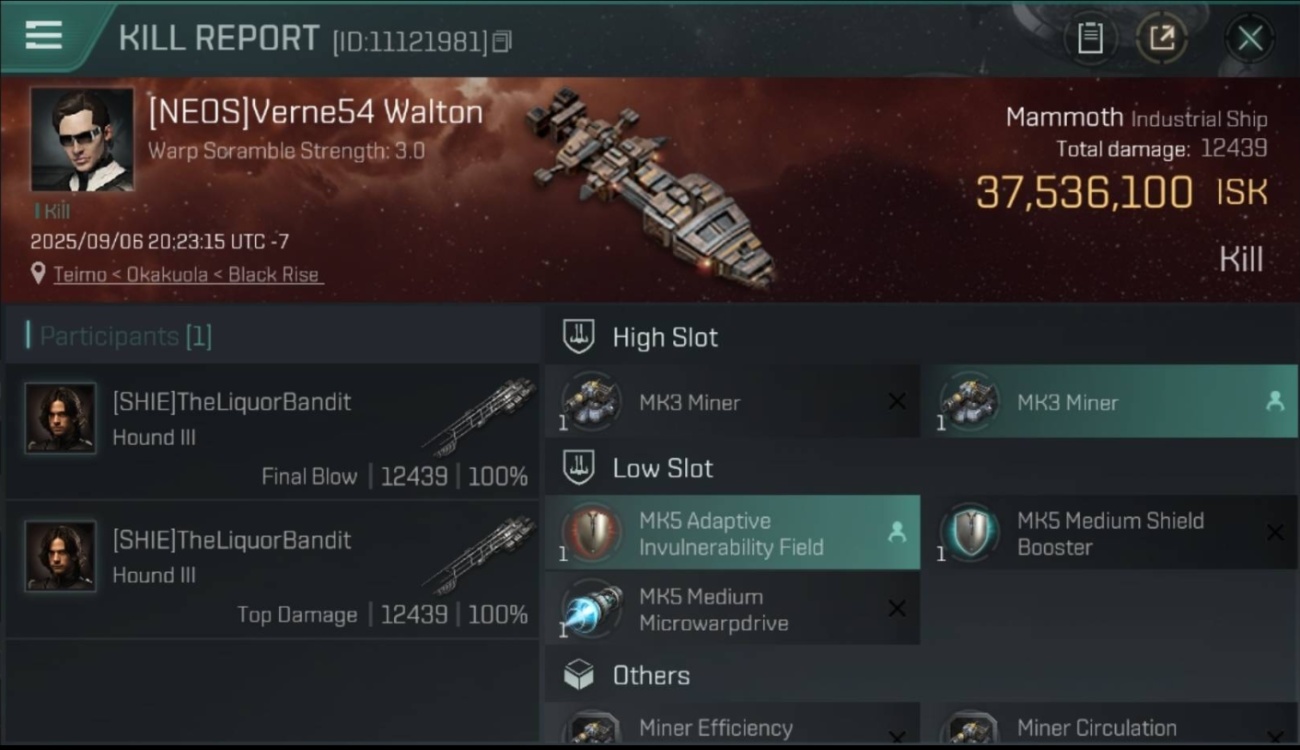This screenshot has height=750, width=1300.
Task: Click the location pin icon
Action: tap(38, 274)
